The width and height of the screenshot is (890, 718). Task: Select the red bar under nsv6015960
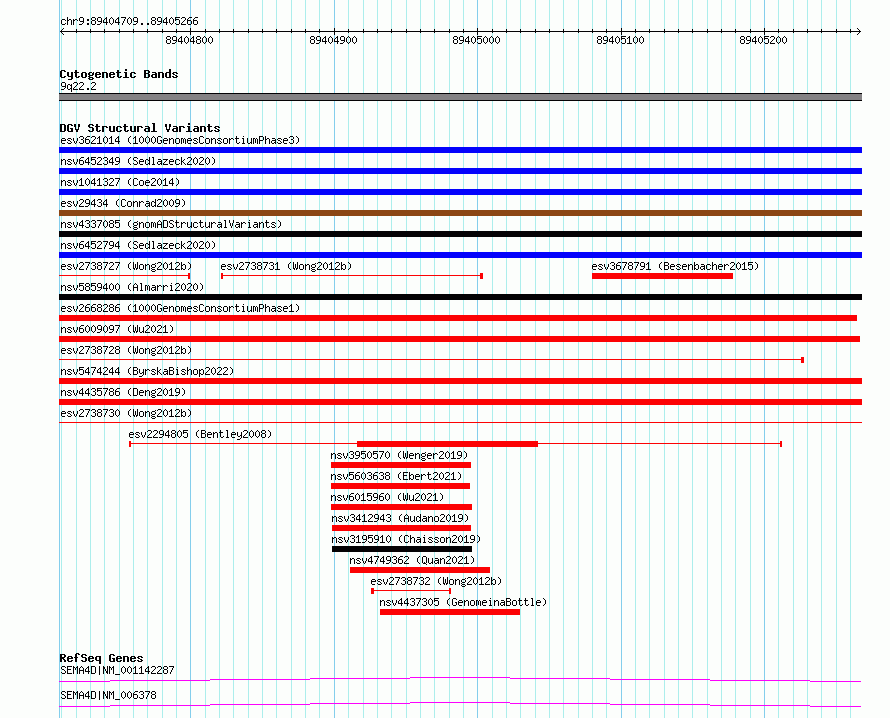coord(401,507)
